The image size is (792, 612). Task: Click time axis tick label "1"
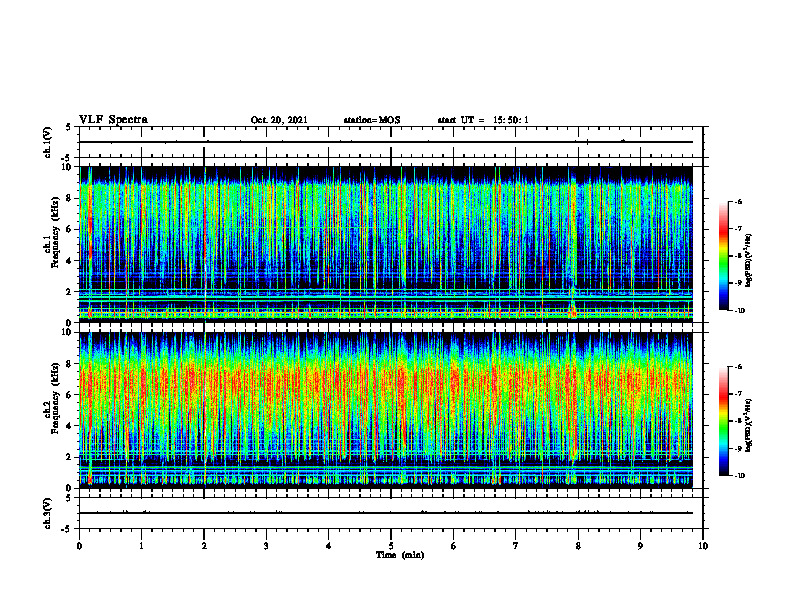141,546
